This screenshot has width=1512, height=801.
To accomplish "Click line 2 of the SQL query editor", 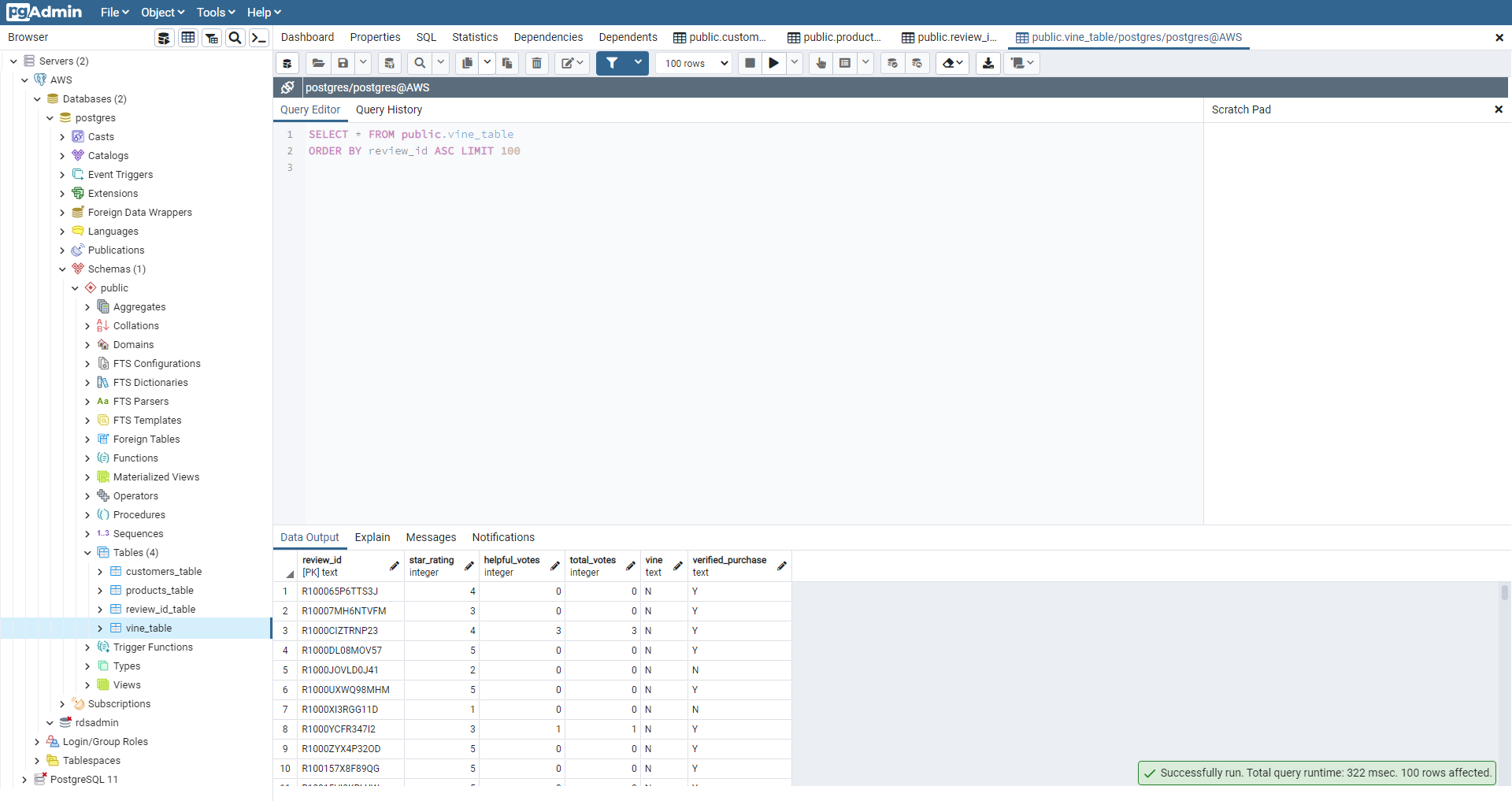I will (414, 151).
